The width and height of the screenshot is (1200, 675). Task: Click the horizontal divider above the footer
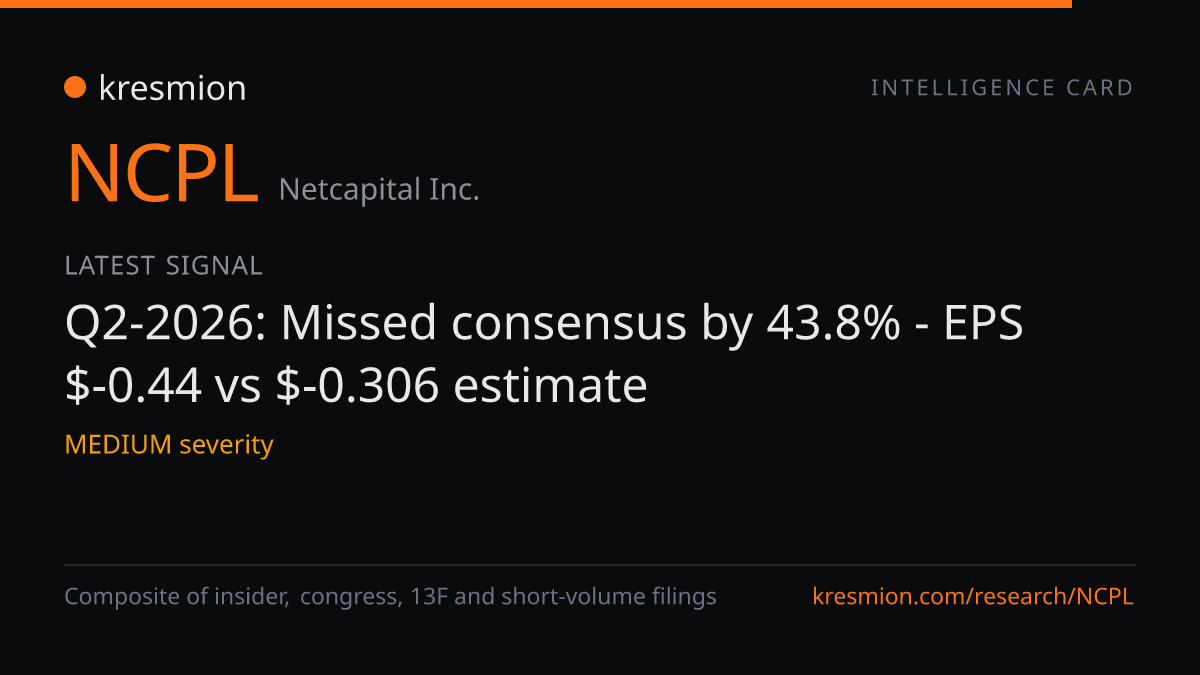click(600, 565)
